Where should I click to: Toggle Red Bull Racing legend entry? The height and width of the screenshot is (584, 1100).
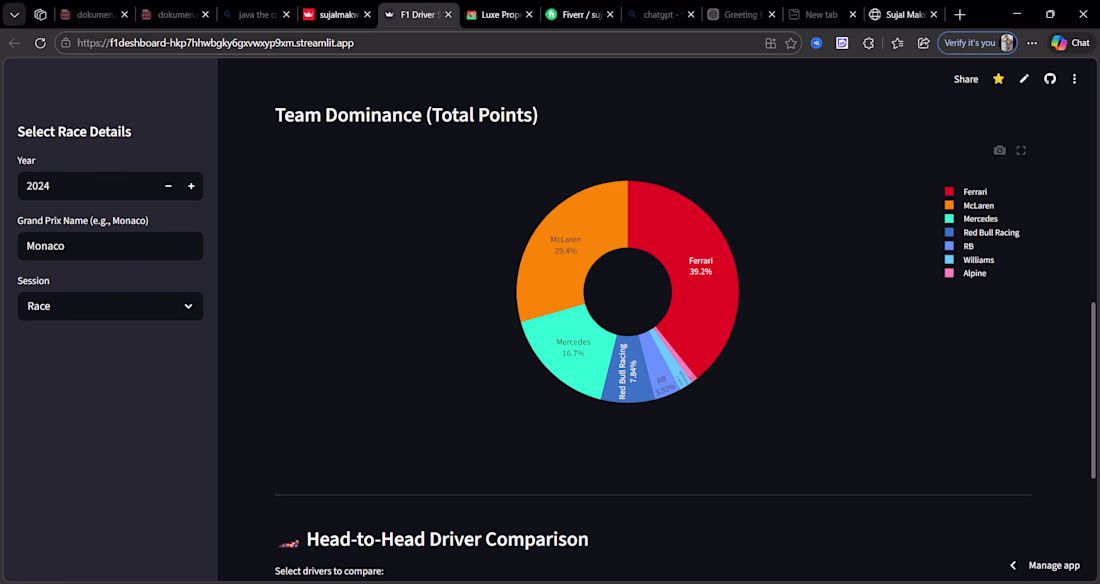click(x=982, y=232)
